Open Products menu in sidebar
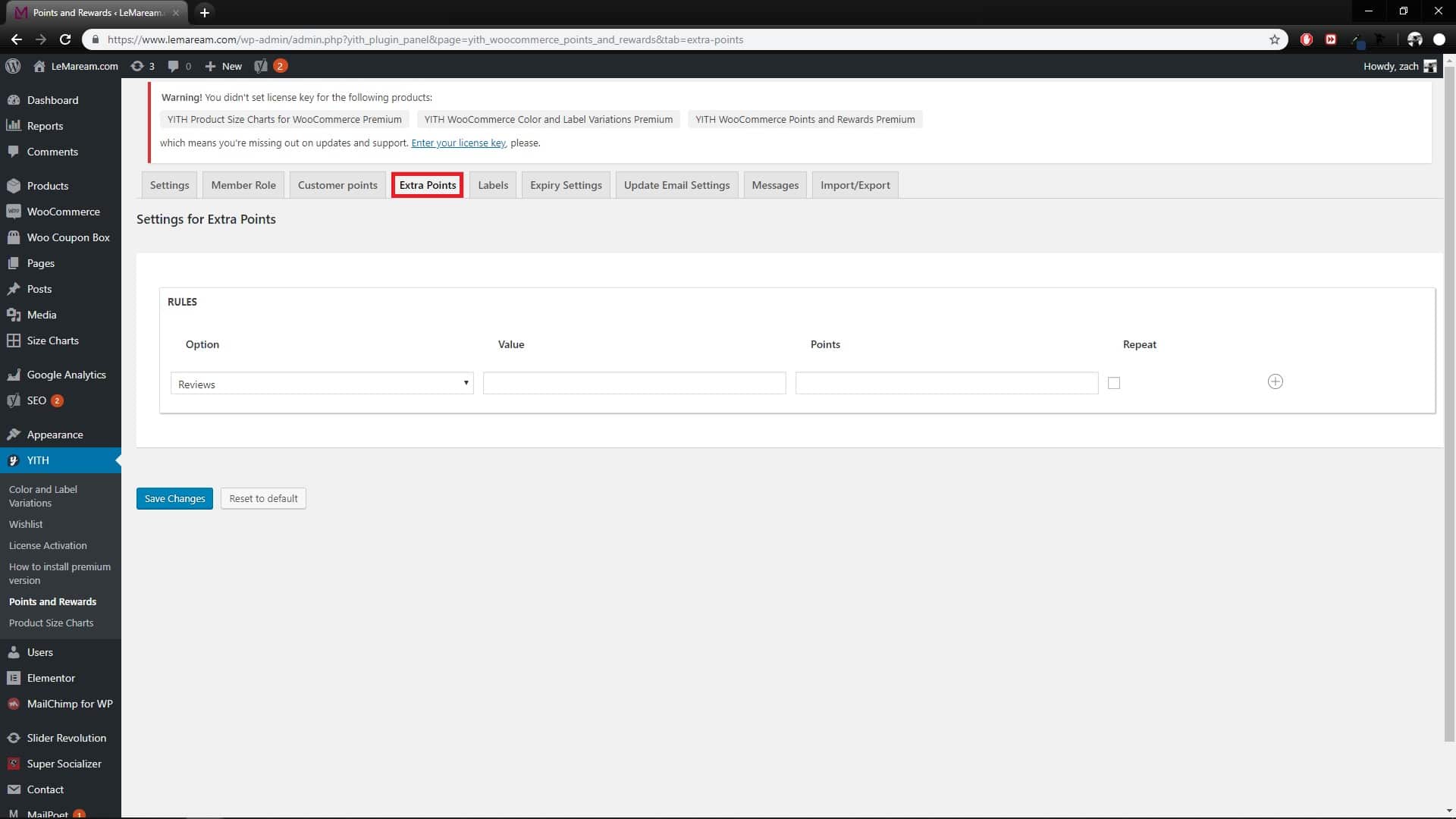The height and width of the screenshot is (819, 1456). pyautogui.click(x=61, y=186)
